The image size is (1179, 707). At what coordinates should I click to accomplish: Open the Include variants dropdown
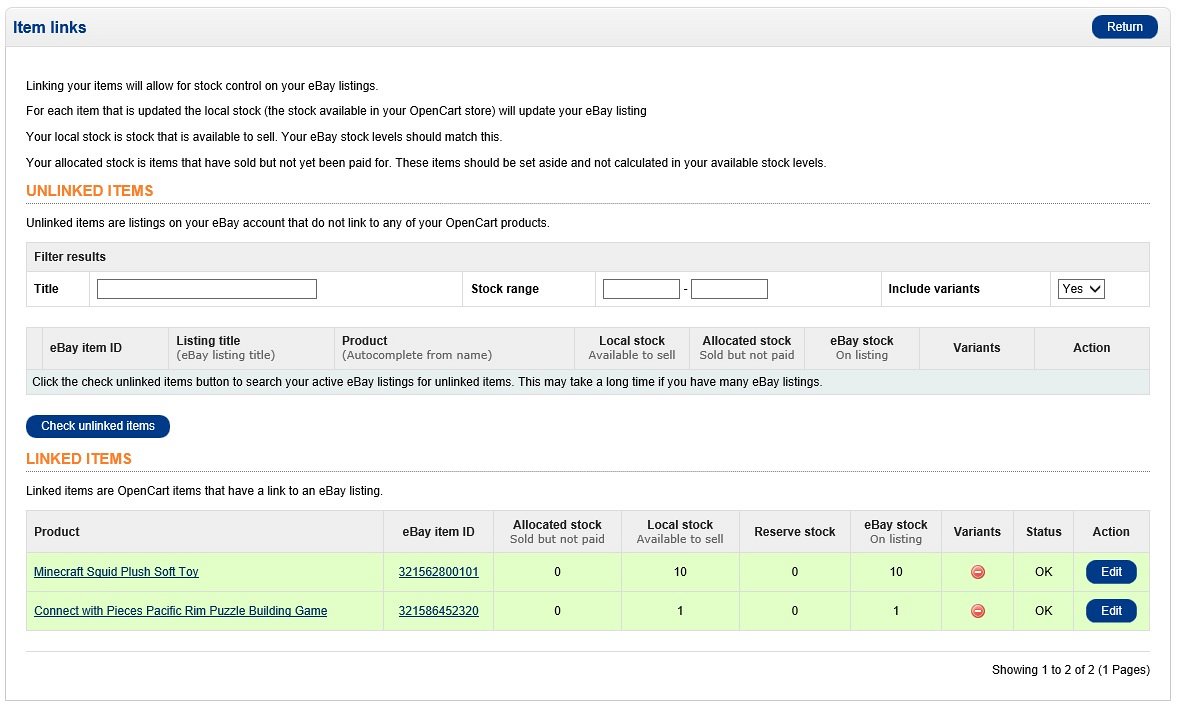(x=1080, y=289)
